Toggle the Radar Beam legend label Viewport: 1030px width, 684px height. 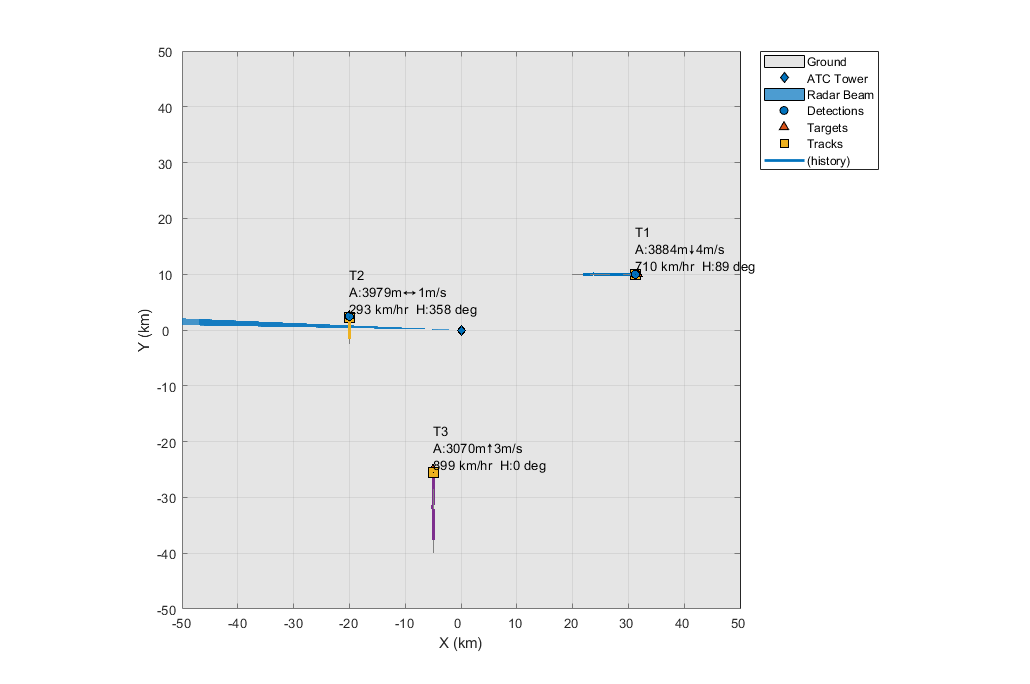coord(840,95)
